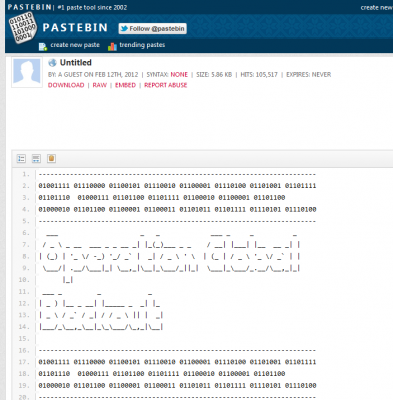Screen dimensions: 393x400
Task: Click the PASTEBIN header title text
Action: (x=75, y=28)
